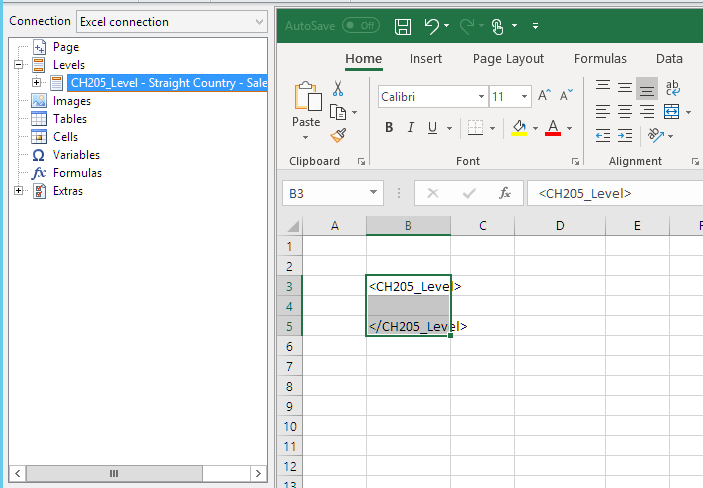The width and height of the screenshot is (703, 488).
Task: Decrease font size icon
Action: (566, 95)
